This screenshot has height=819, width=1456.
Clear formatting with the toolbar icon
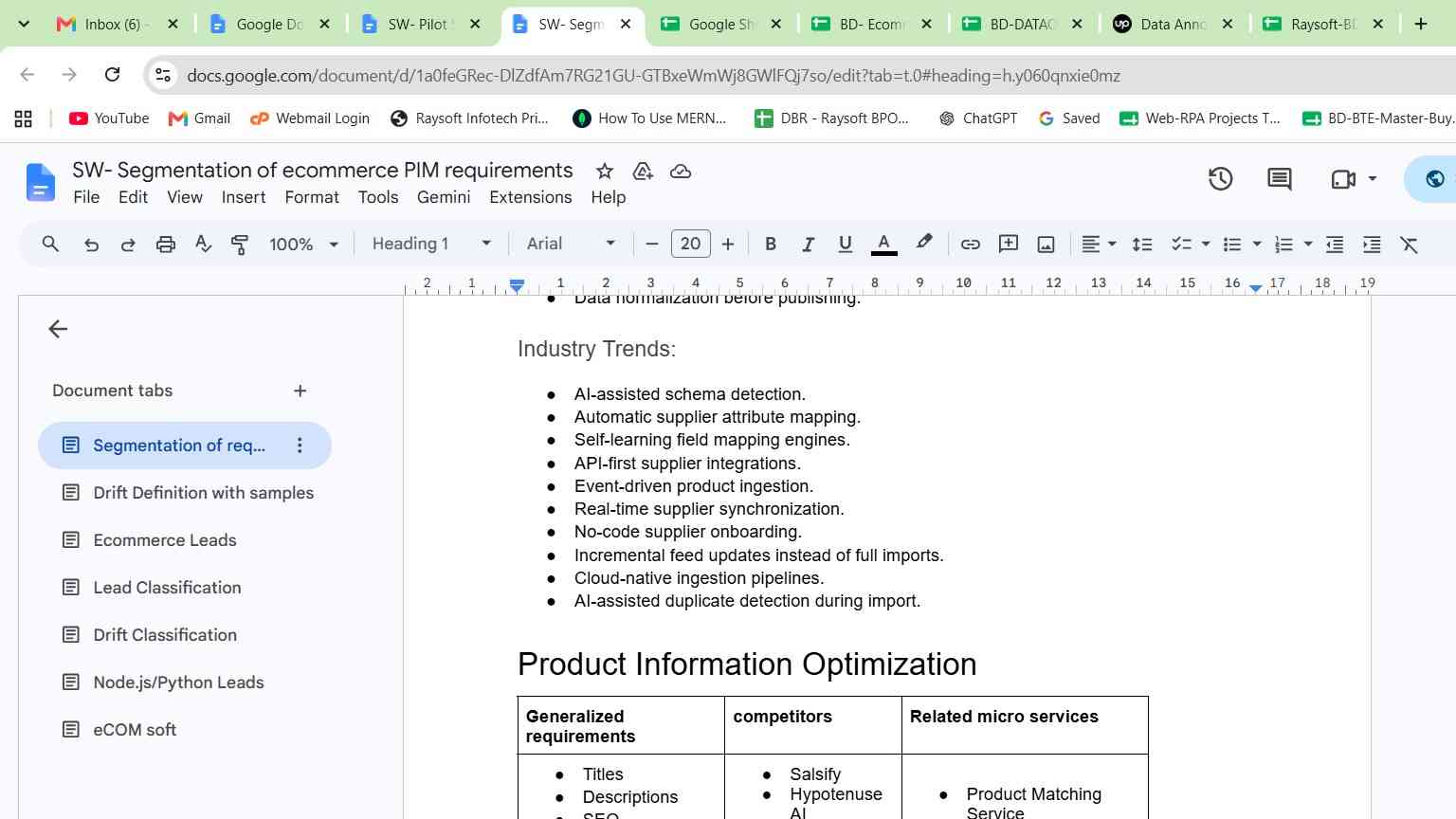1410,245
